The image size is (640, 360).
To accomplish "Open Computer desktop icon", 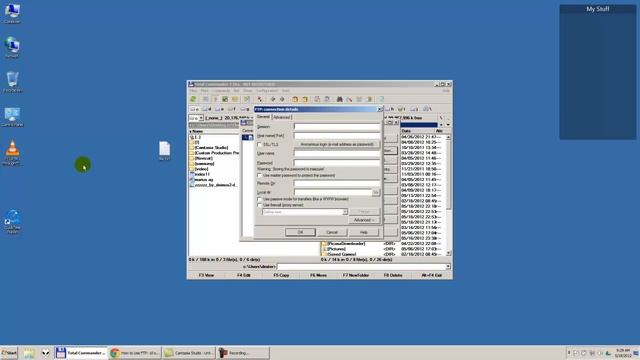I will click(x=12, y=13).
